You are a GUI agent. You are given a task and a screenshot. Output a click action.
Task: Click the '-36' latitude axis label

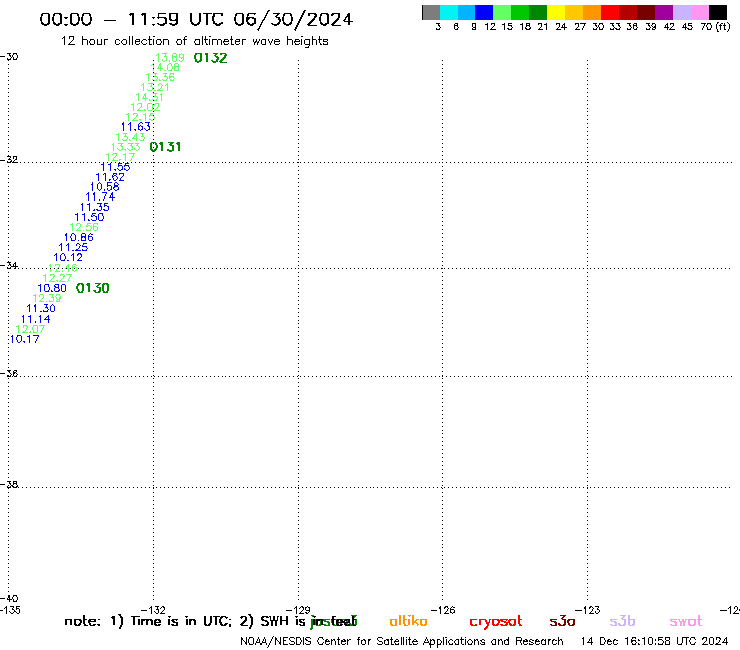click(x=9, y=373)
